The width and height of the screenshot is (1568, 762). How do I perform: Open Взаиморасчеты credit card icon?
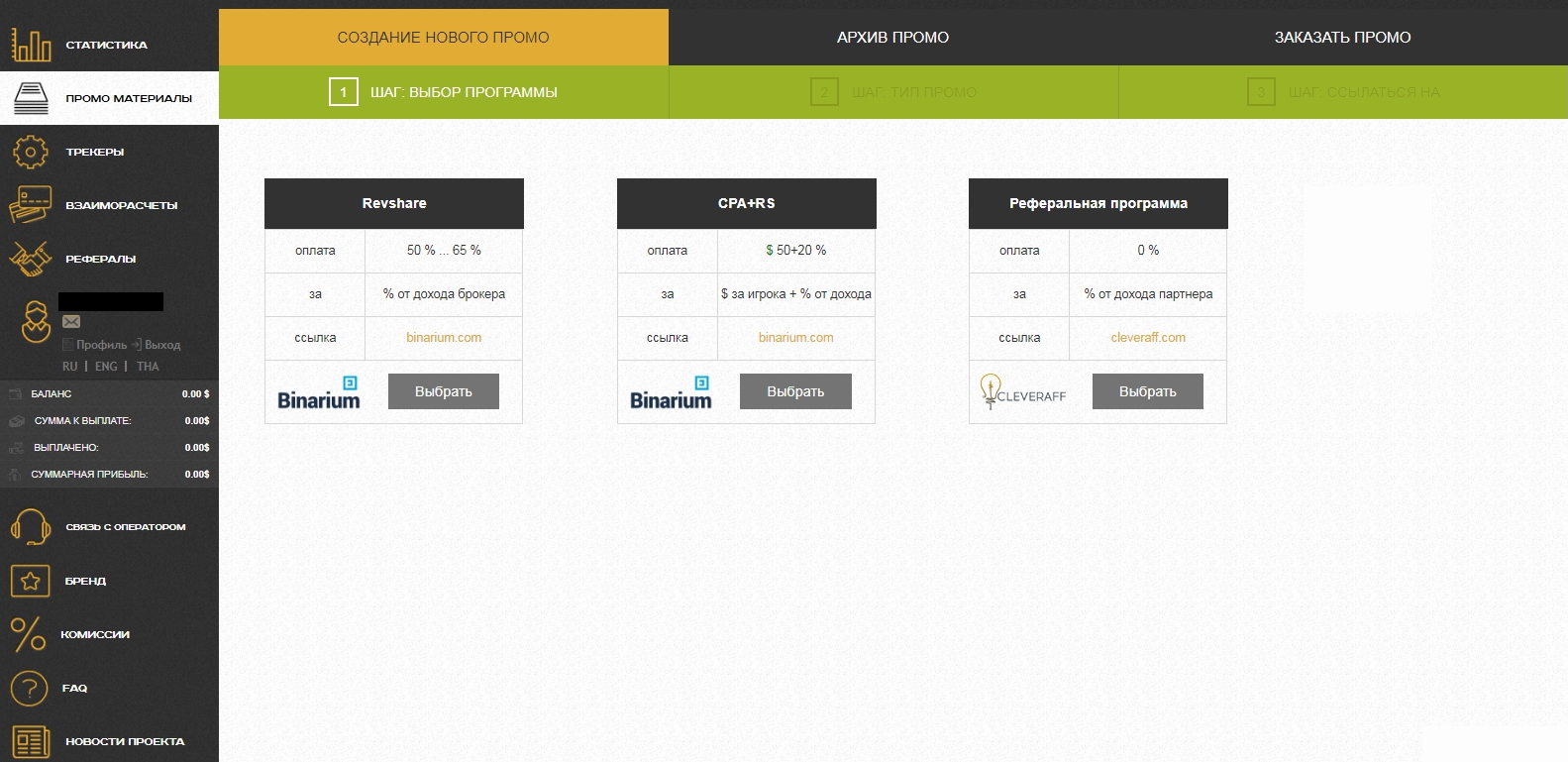31,205
